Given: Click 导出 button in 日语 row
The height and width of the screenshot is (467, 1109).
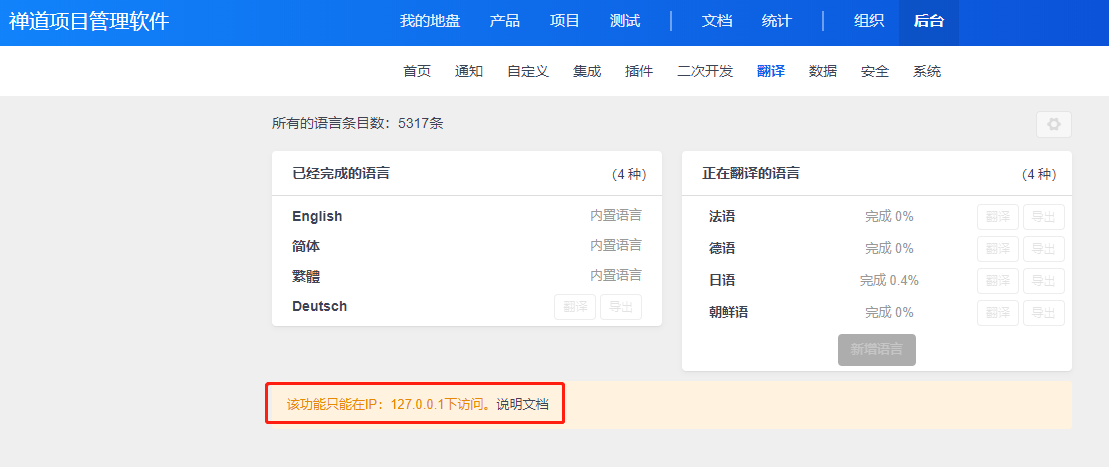Looking at the screenshot, I should pos(1044,281).
